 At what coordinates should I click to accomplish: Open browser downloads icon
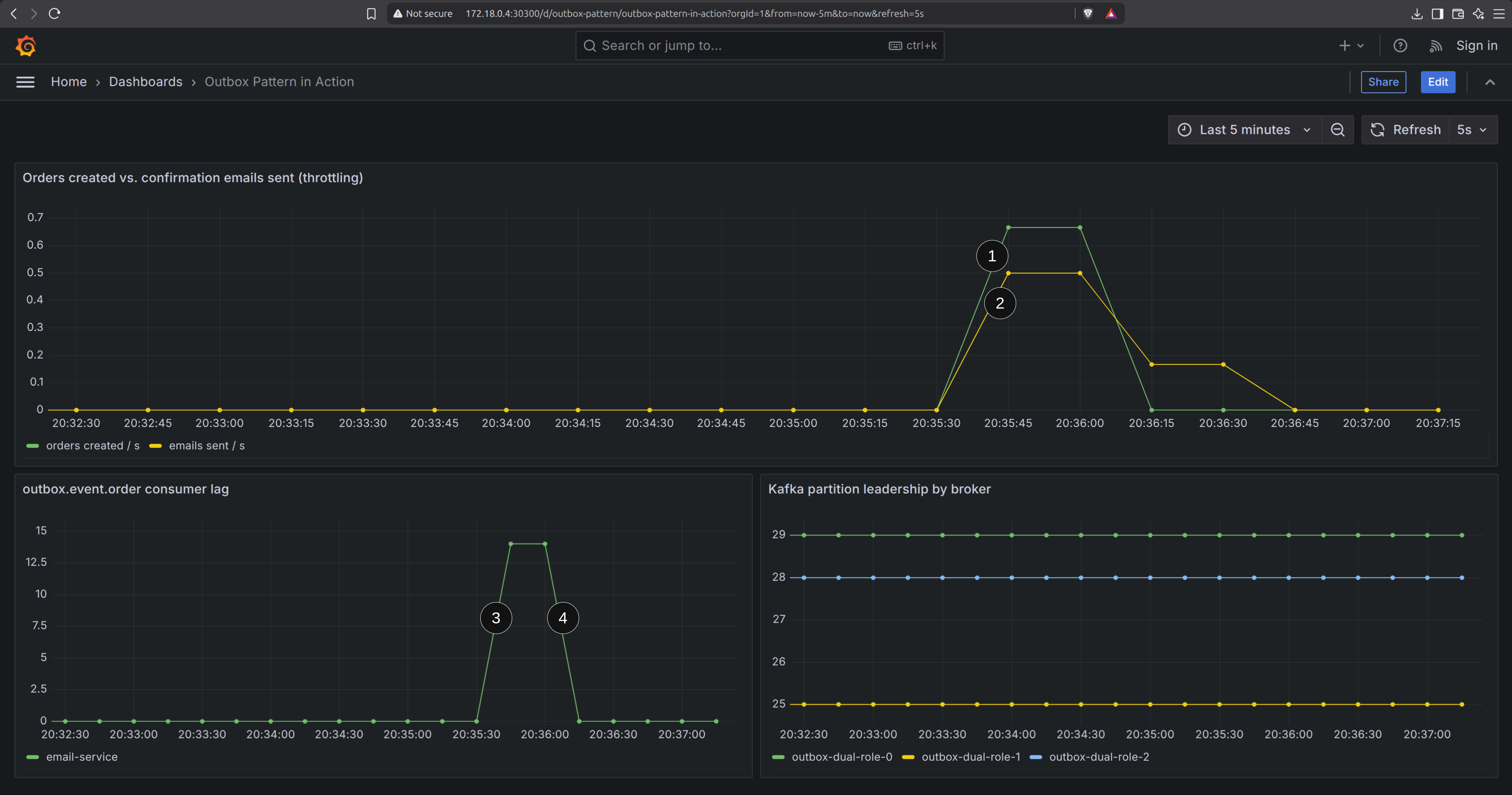(x=1416, y=13)
